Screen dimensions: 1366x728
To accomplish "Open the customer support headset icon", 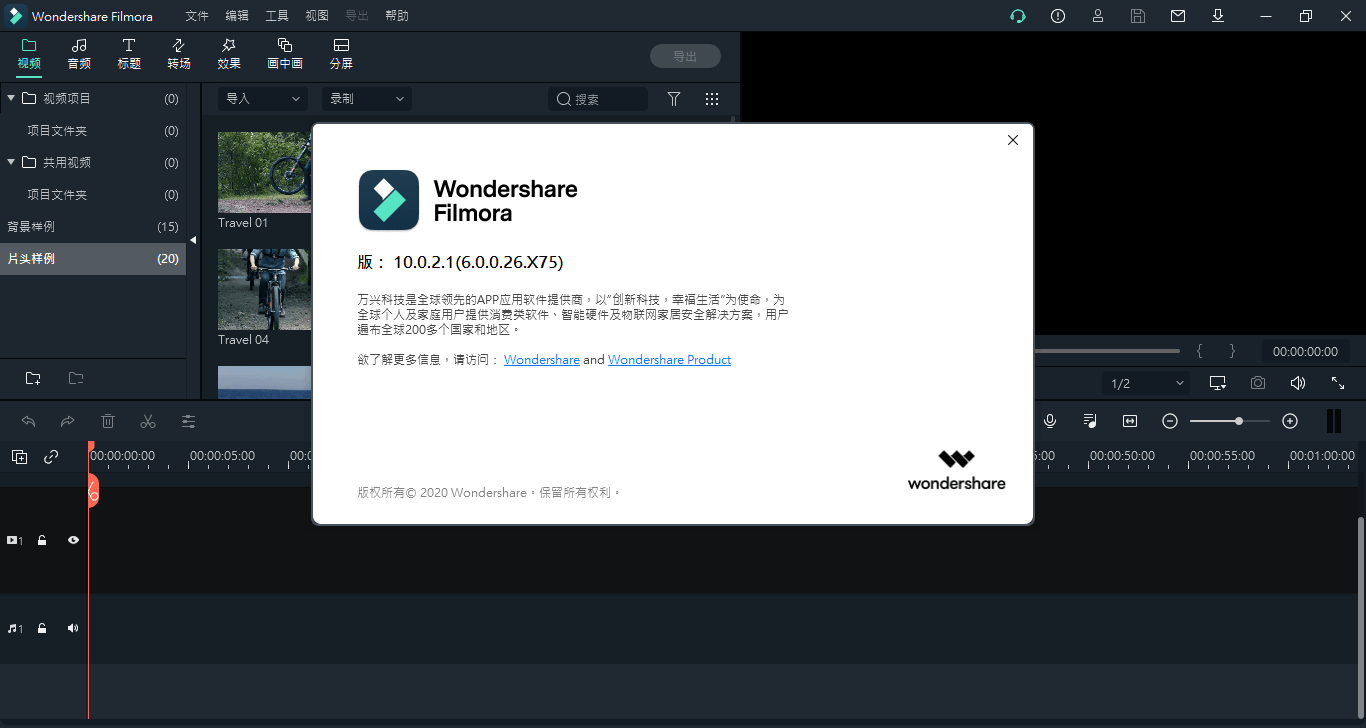I will (x=1018, y=16).
